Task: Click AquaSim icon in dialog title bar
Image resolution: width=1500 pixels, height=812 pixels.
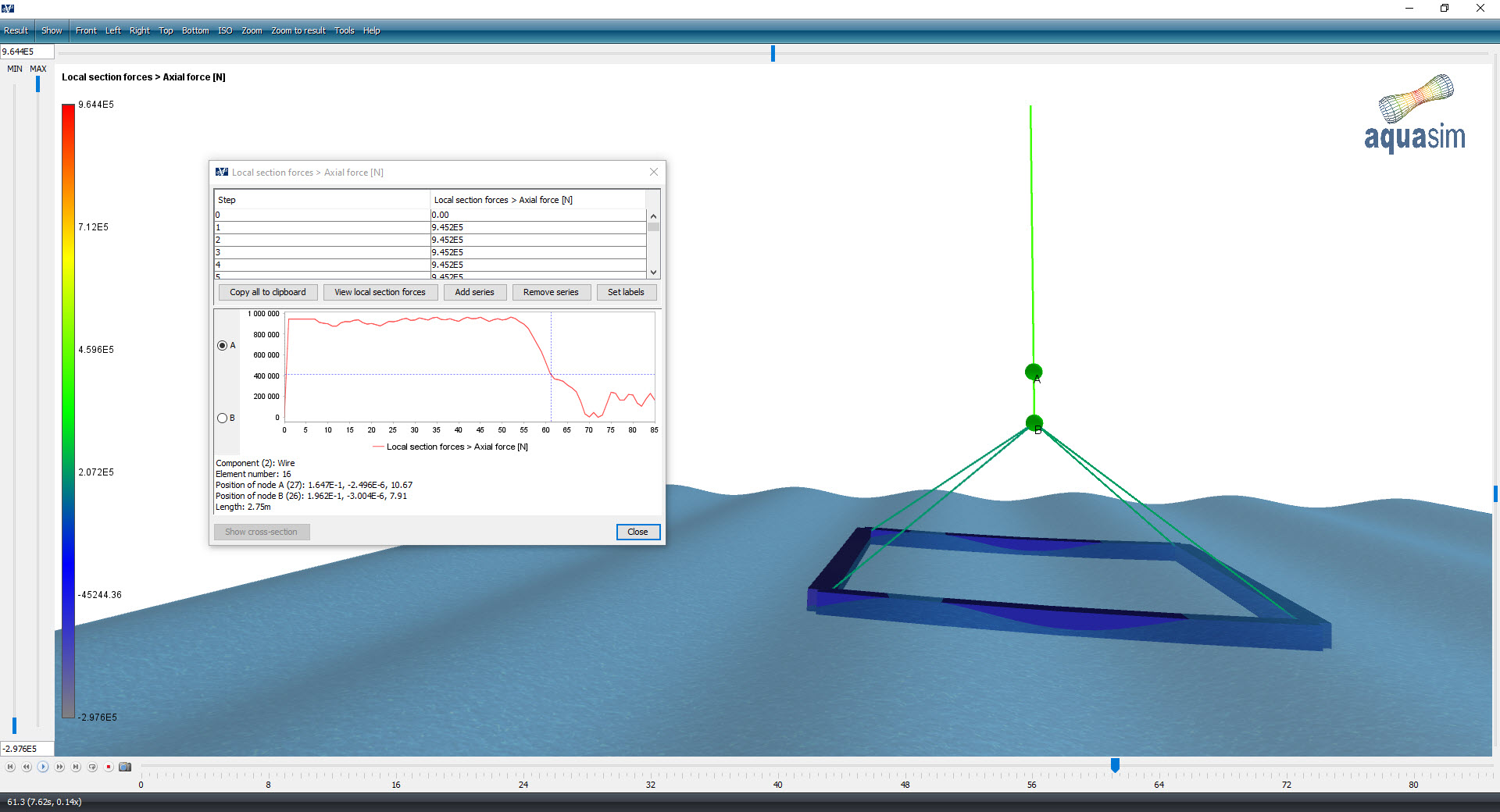Action: (222, 172)
